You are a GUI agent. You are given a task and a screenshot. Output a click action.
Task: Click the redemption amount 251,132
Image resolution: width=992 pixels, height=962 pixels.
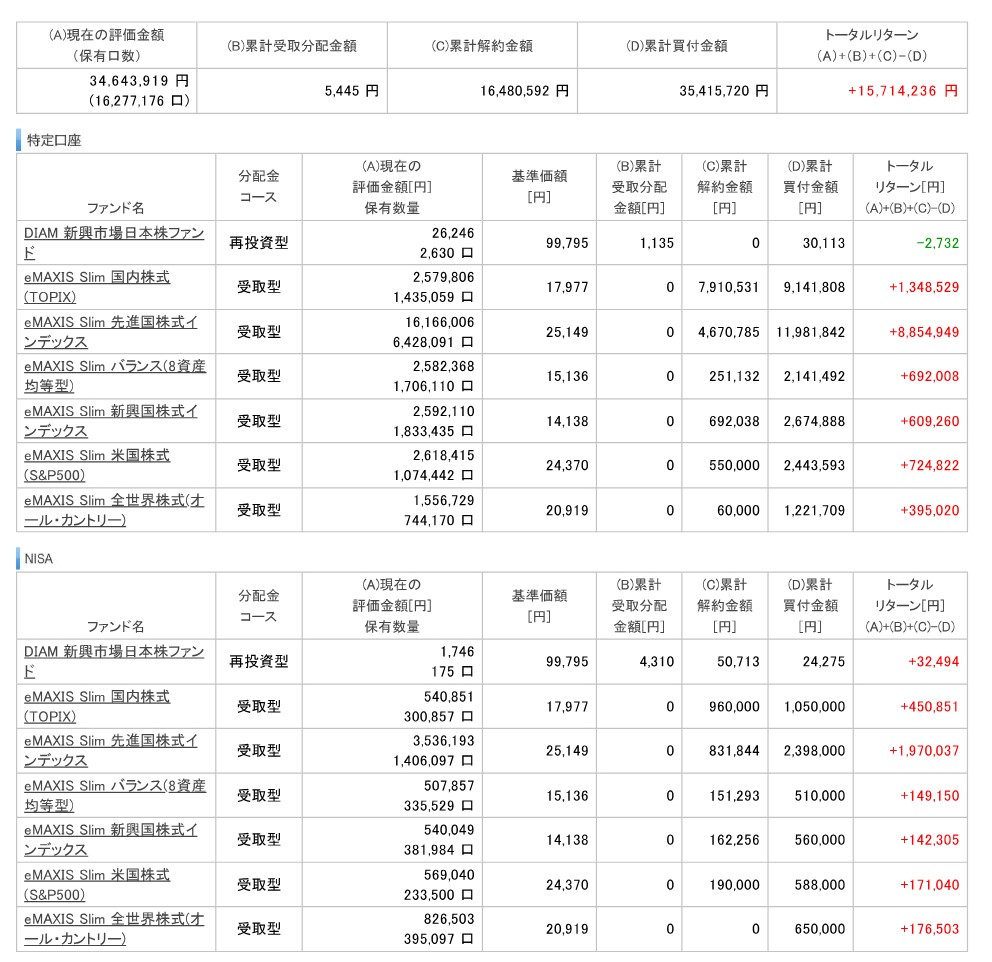pyautogui.click(x=734, y=377)
